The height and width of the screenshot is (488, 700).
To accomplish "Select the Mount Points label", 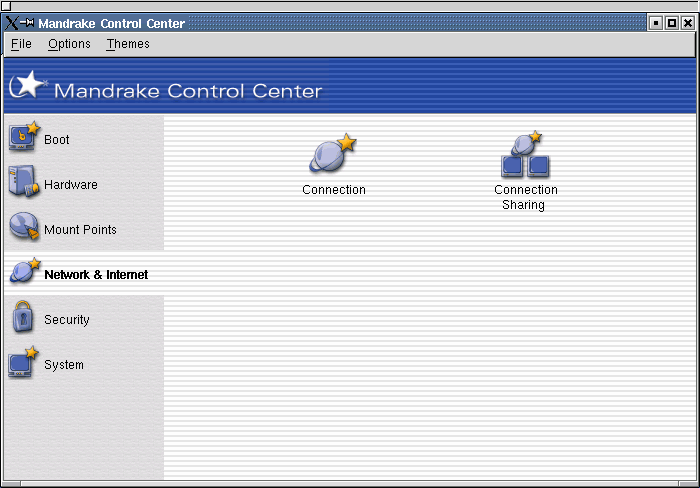I will click(x=80, y=230).
